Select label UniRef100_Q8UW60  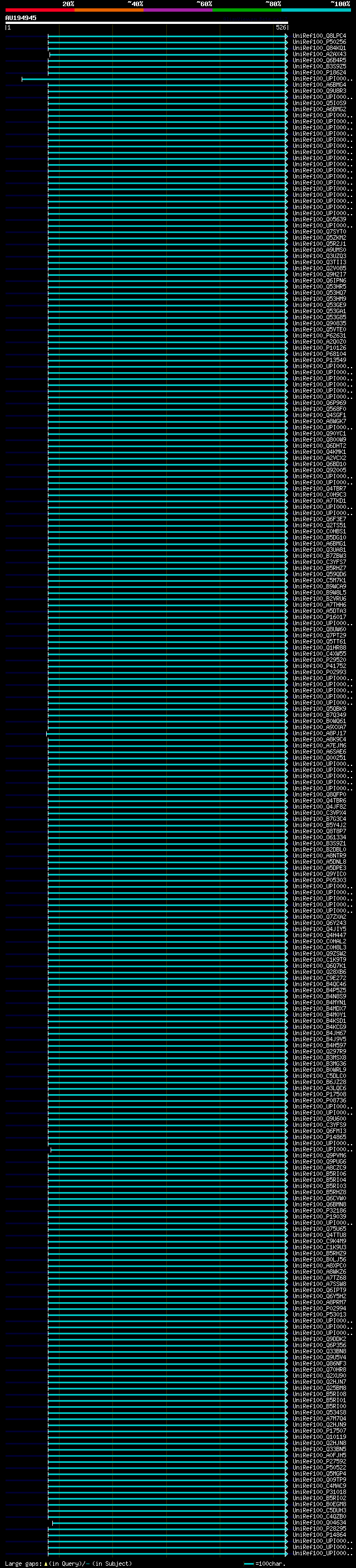(x=319, y=629)
